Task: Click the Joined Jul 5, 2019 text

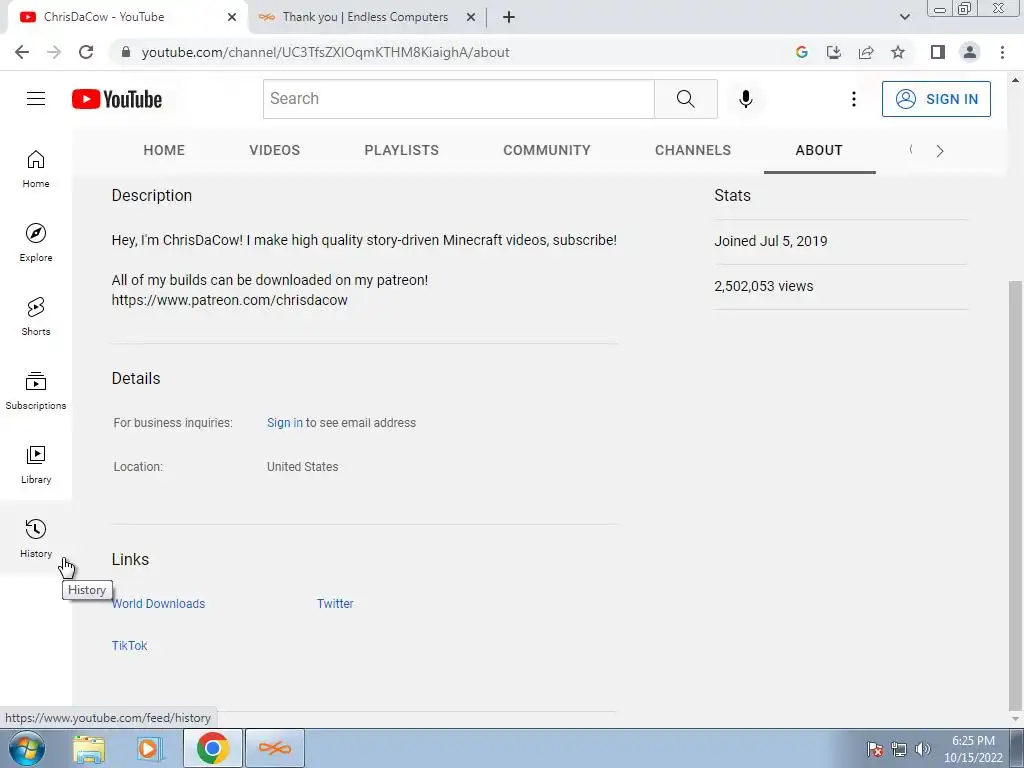Action: 771,241
